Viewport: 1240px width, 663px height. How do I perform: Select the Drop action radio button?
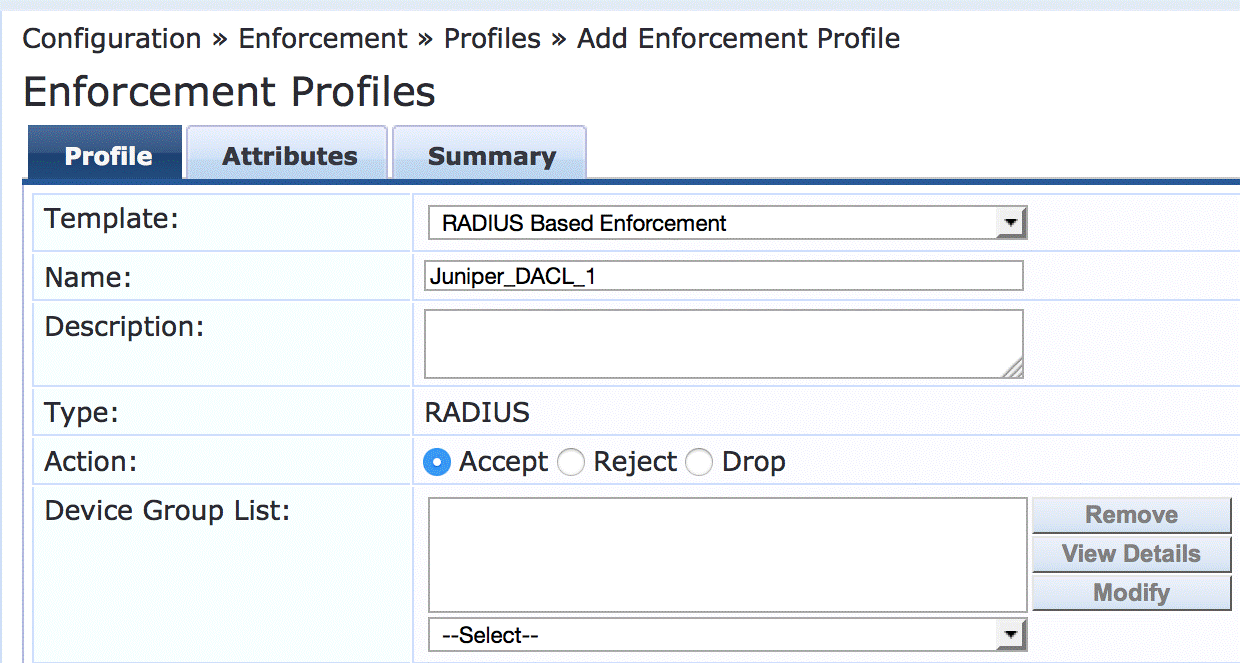click(699, 462)
